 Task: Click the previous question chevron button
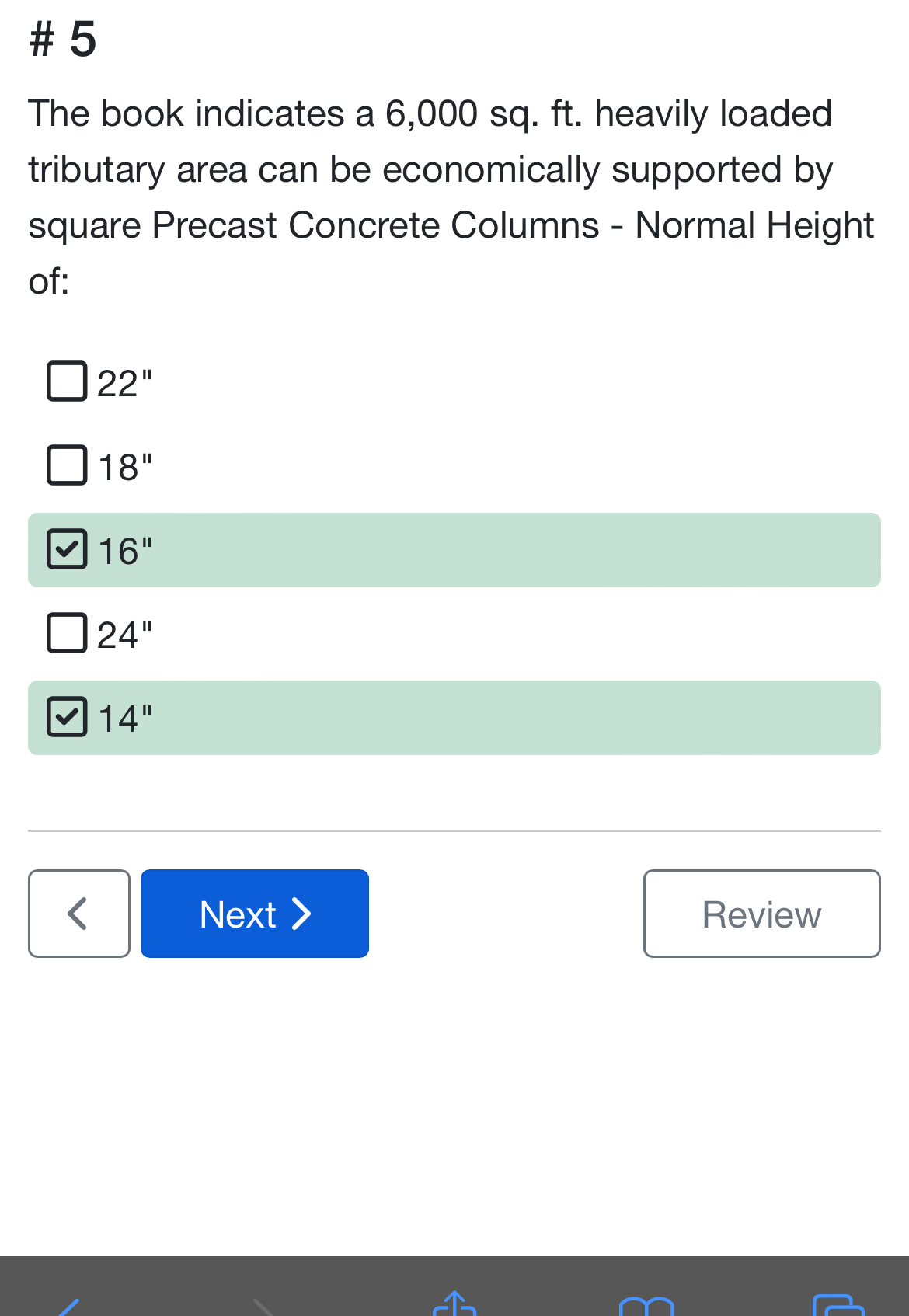click(x=78, y=913)
